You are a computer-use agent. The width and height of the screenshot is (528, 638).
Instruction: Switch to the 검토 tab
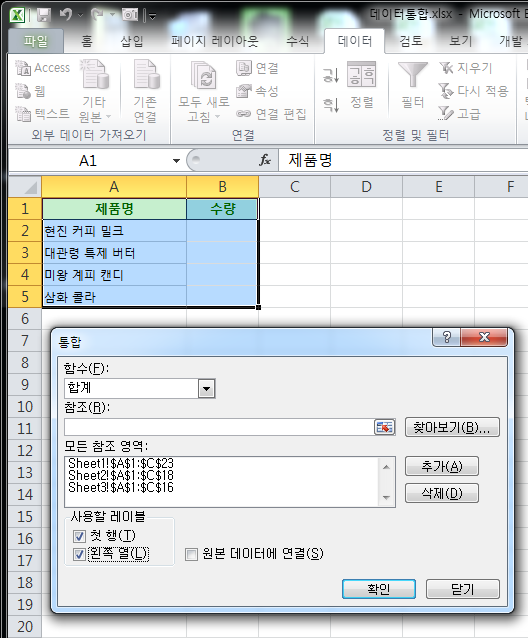[x=411, y=41]
